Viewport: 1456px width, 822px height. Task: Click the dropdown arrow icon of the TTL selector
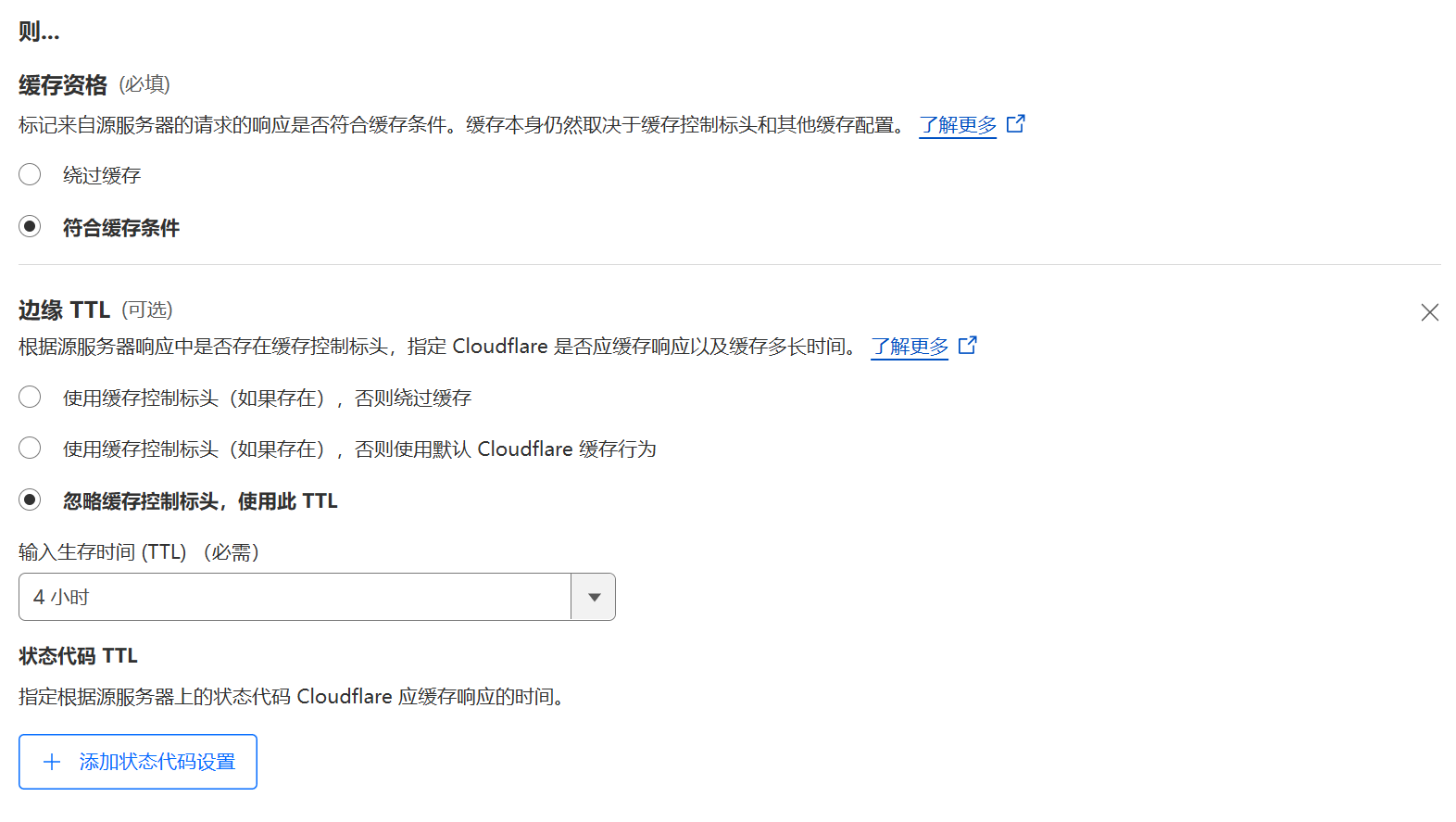point(593,597)
